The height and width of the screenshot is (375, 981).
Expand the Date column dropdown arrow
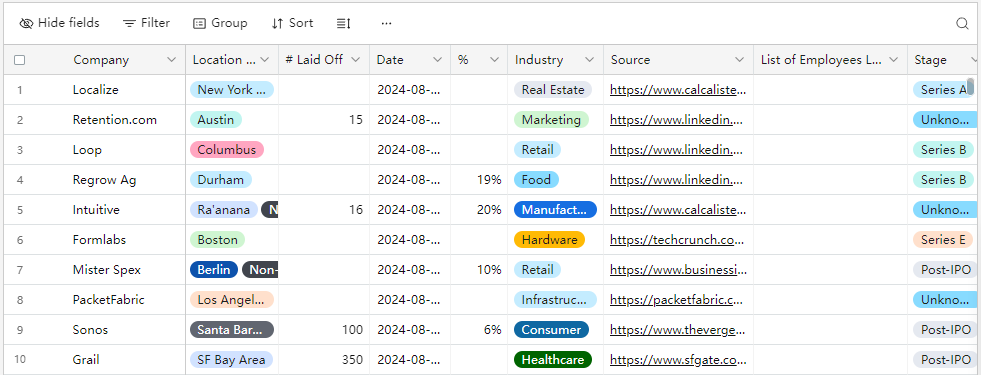(x=437, y=60)
